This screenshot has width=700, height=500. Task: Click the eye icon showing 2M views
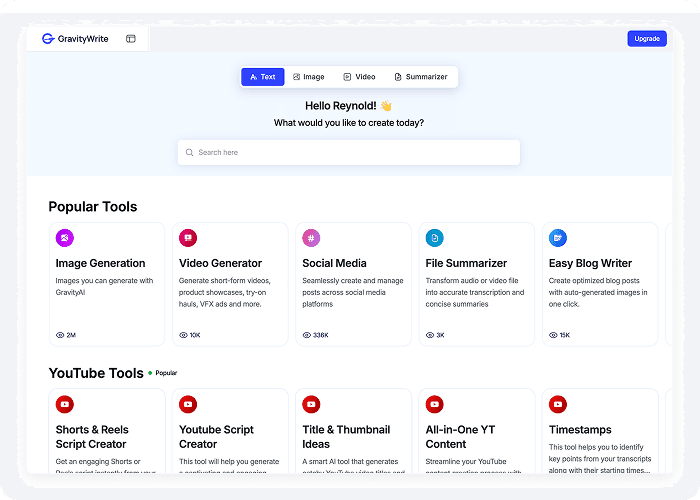pyautogui.click(x=60, y=335)
